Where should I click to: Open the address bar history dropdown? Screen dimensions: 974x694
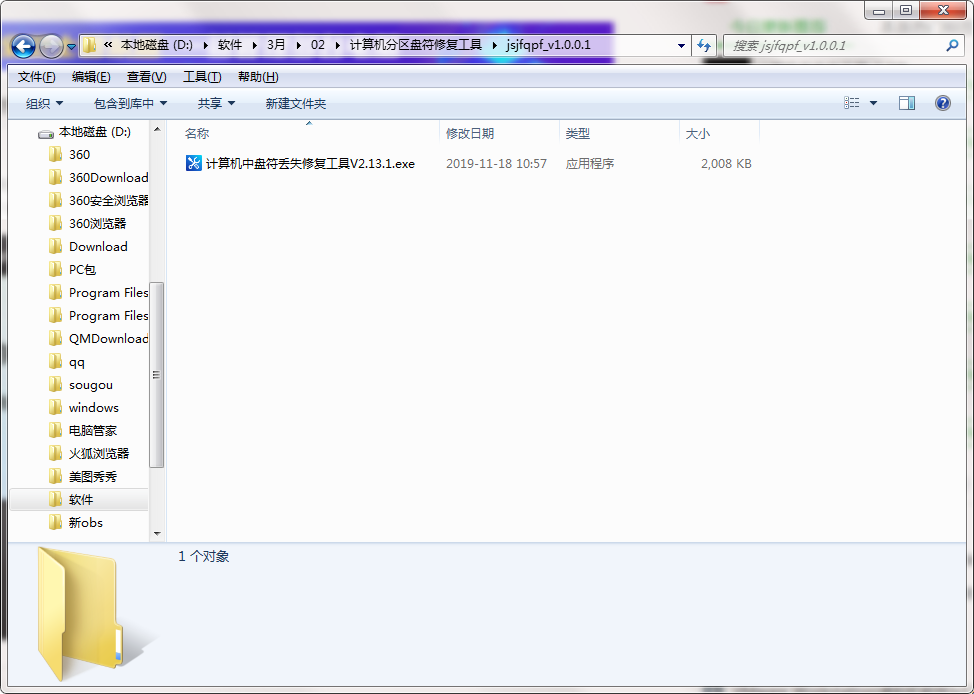[x=681, y=45]
